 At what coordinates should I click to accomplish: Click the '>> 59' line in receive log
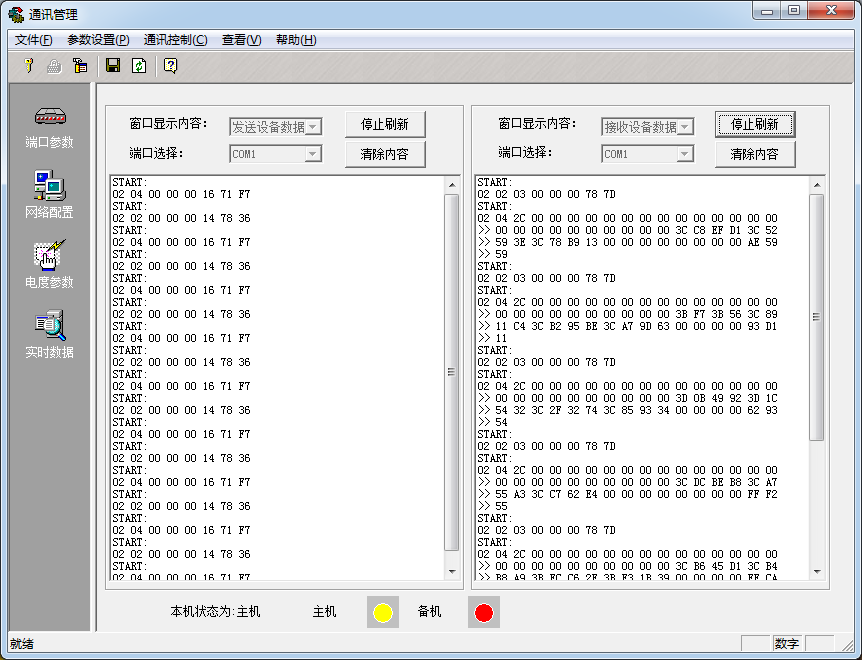(493, 254)
